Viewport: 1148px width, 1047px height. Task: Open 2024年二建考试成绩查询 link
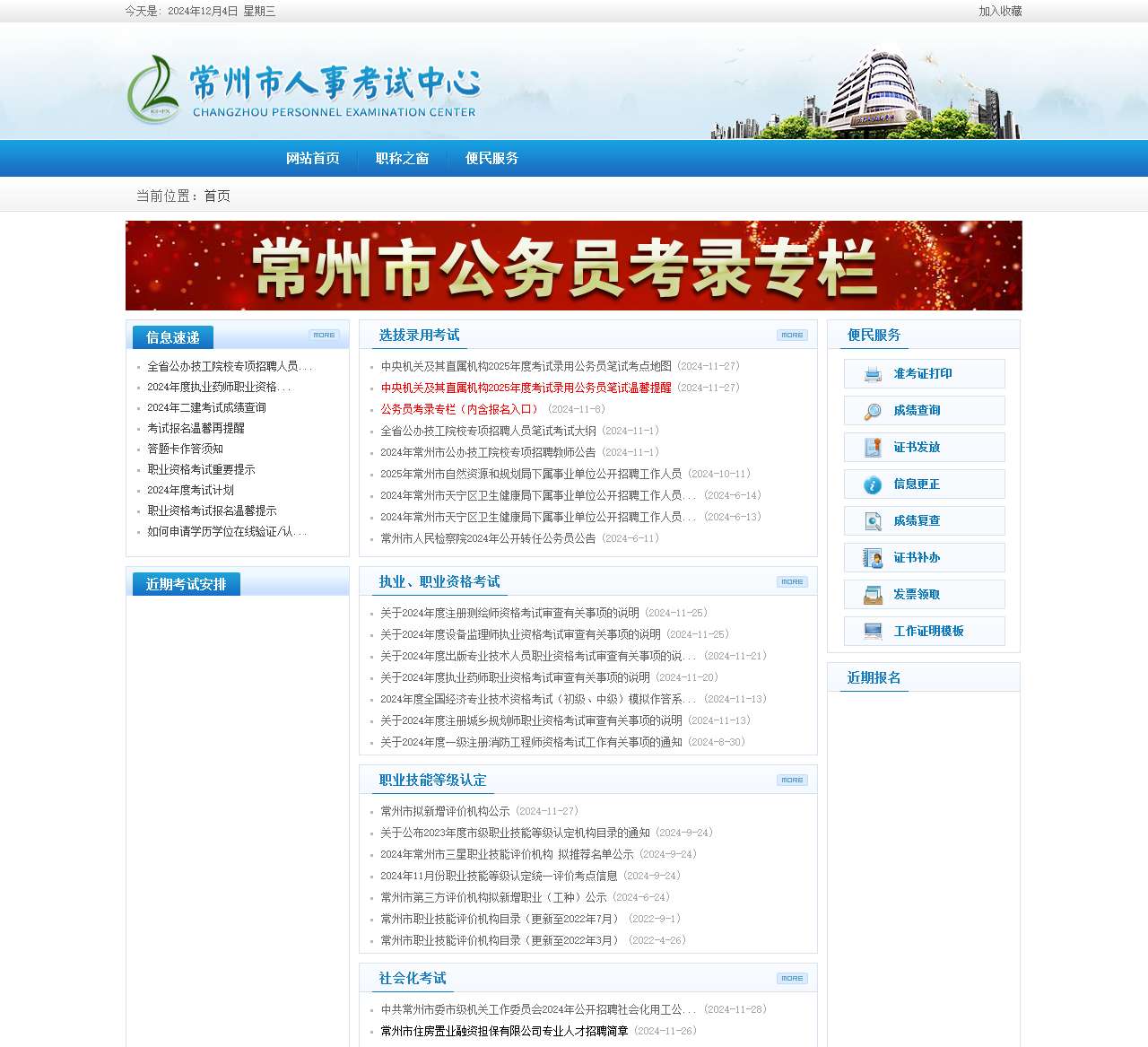click(206, 407)
